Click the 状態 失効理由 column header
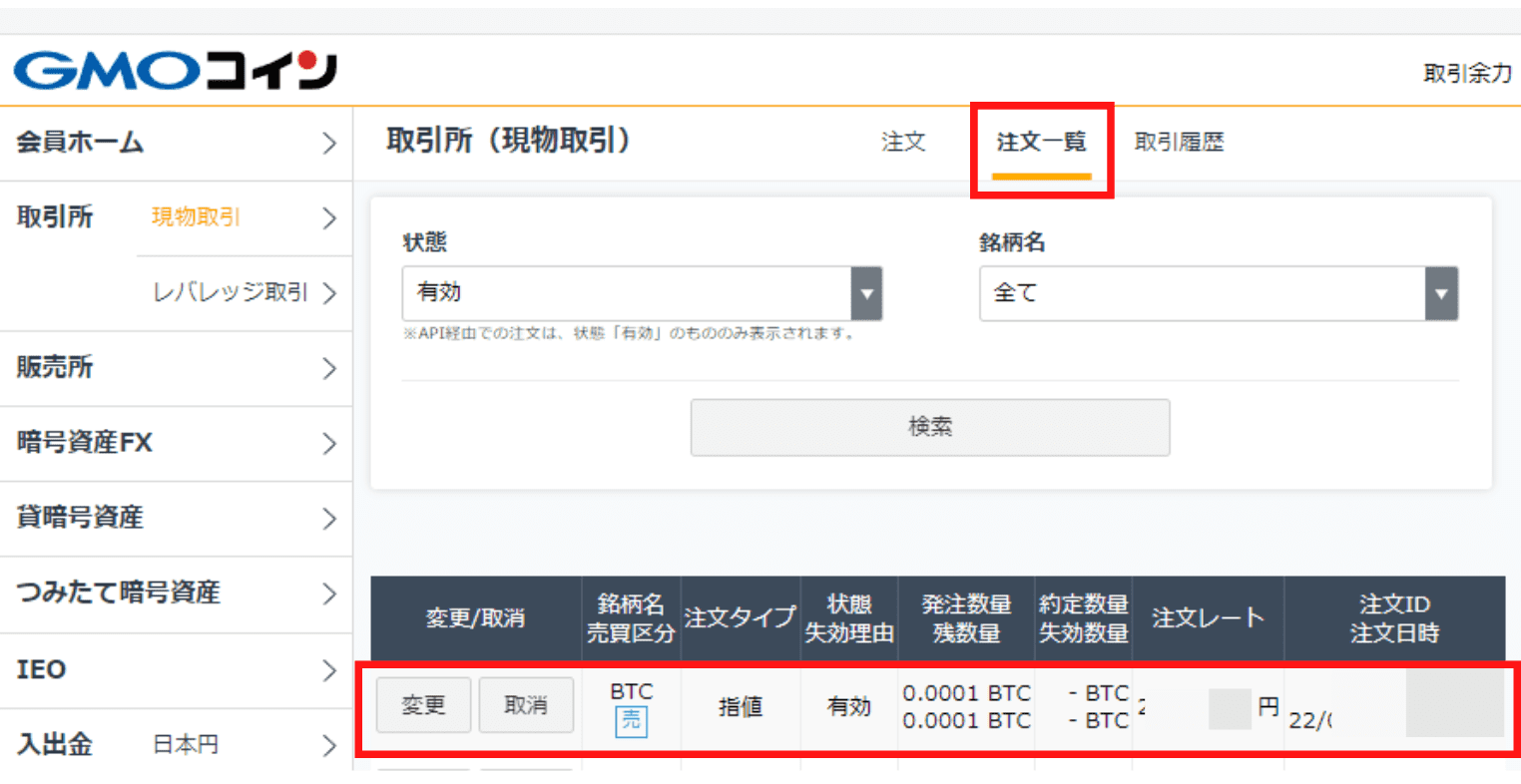This screenshot has width=1521, height=784. click(849, 618)
